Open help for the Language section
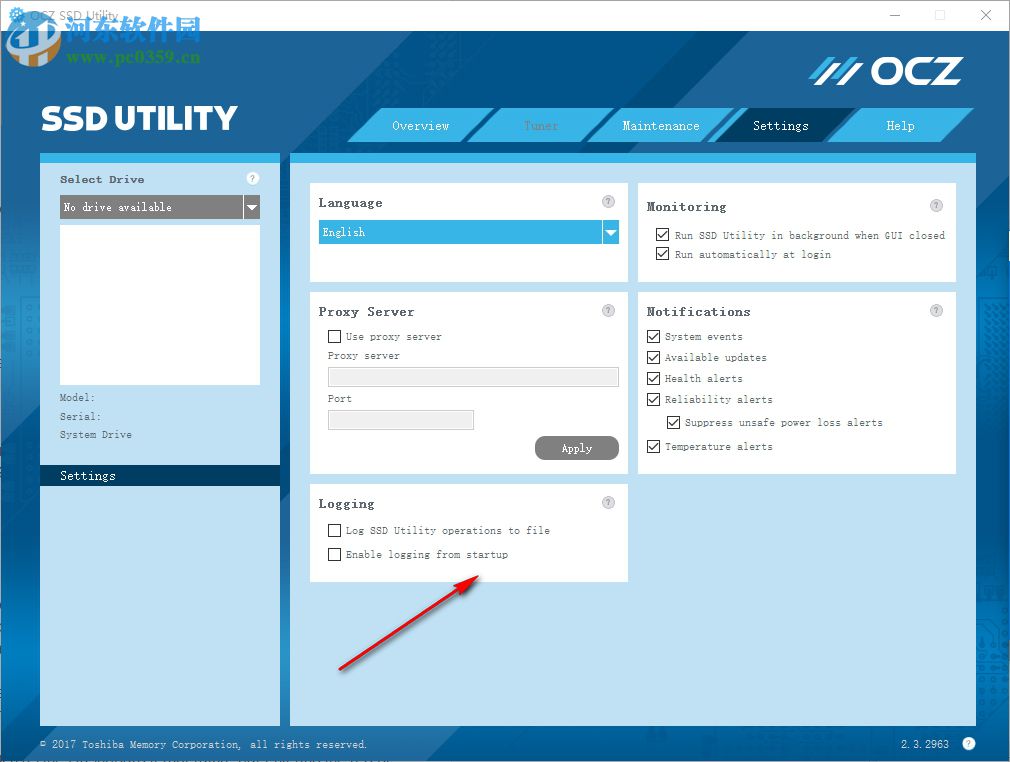This screenshot has width=1010, height=762. [608, 201]
